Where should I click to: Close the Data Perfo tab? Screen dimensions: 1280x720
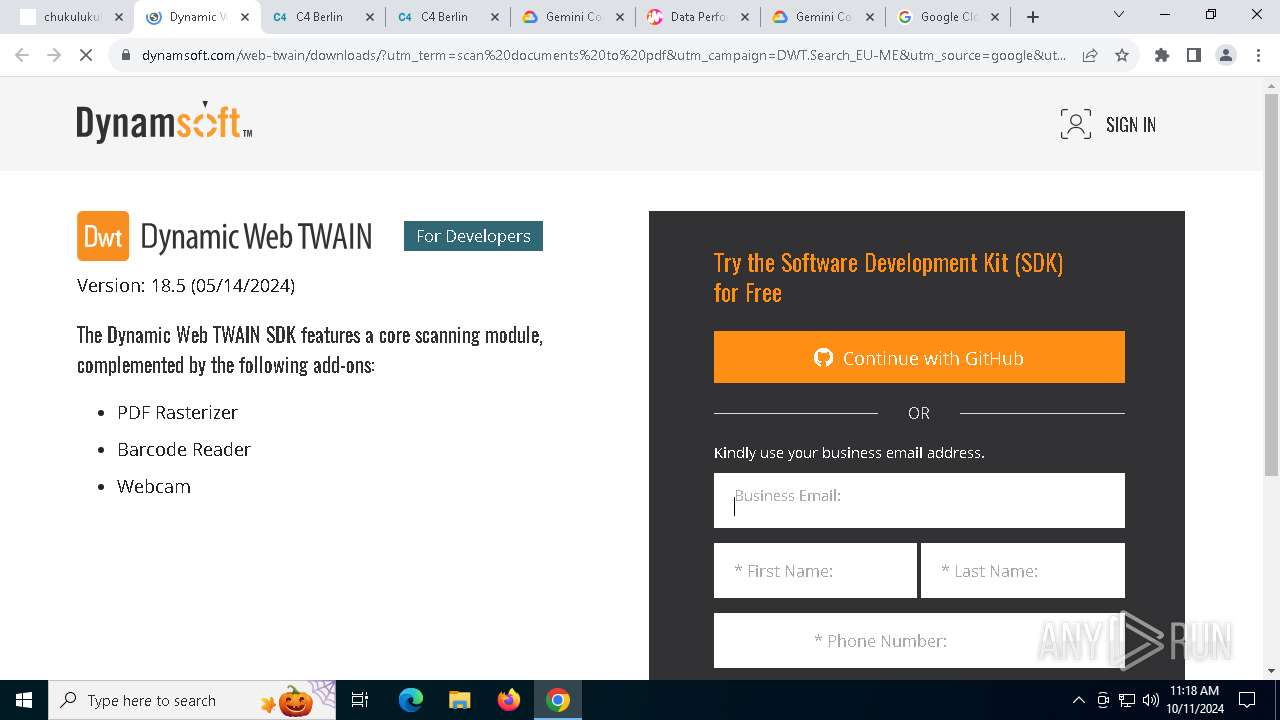tap(745, 17)
